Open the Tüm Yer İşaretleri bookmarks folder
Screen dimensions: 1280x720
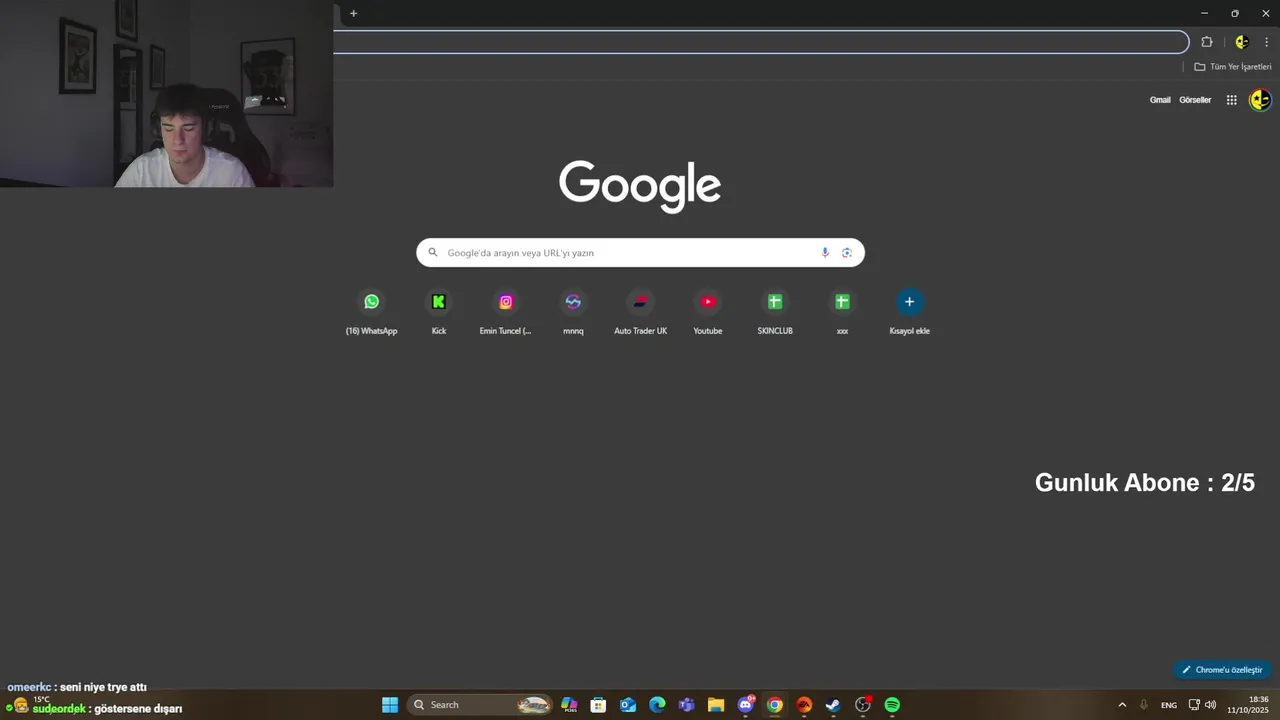point(1233,67)
